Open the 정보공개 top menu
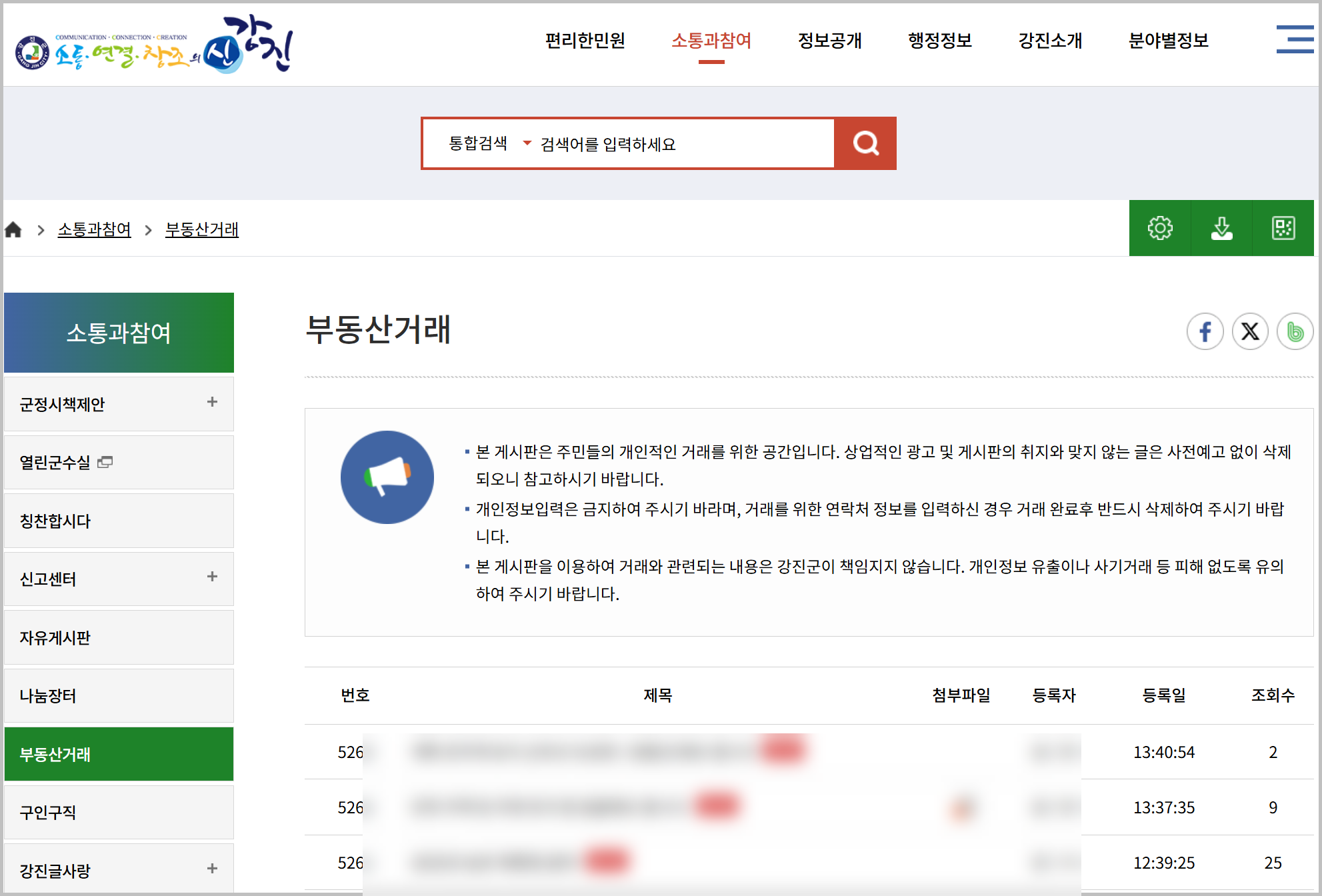This screenshot has width=1322, height=896. 829,41
